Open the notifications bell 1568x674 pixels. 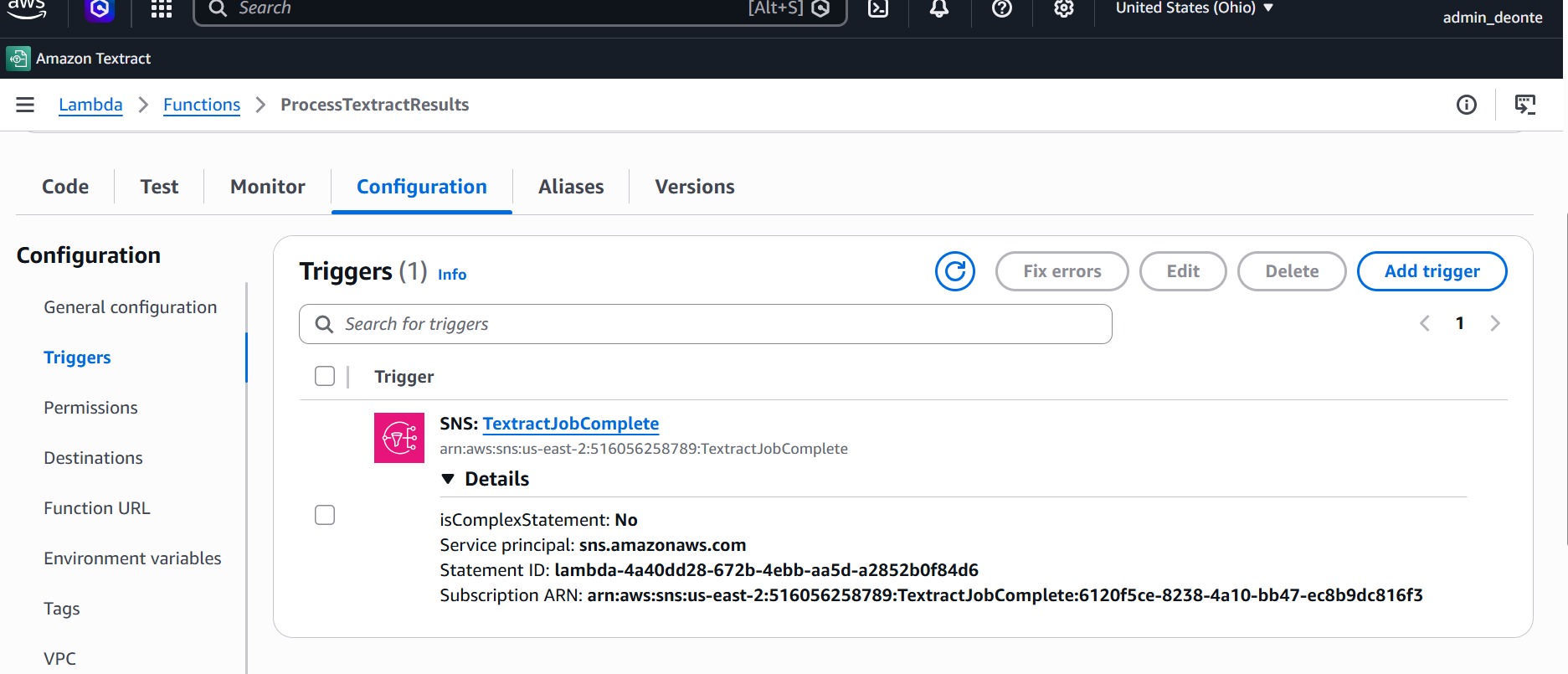pyautogui.click(x=939, y=9)
